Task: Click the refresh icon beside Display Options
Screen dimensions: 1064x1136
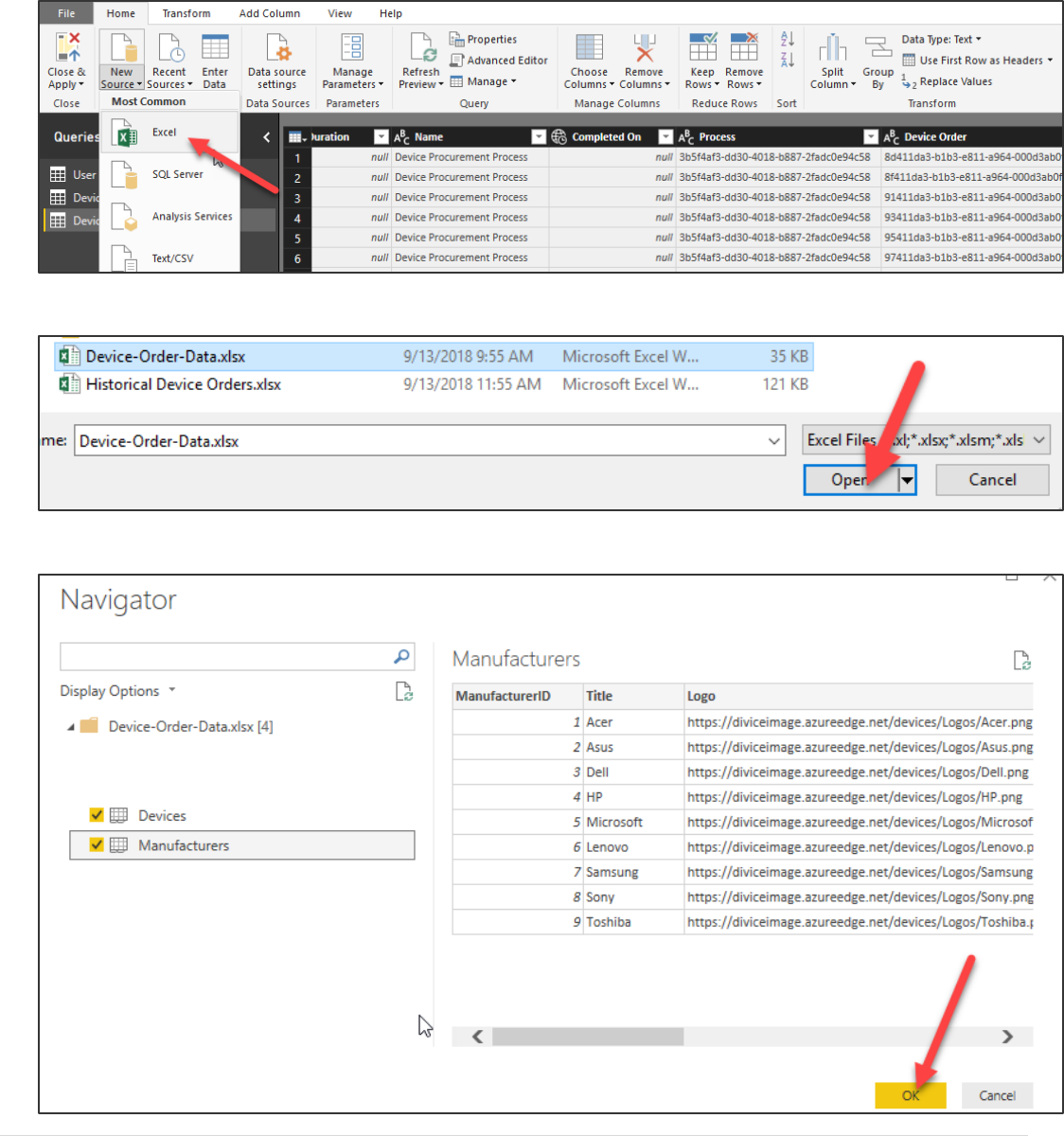Action: (404, 692)
